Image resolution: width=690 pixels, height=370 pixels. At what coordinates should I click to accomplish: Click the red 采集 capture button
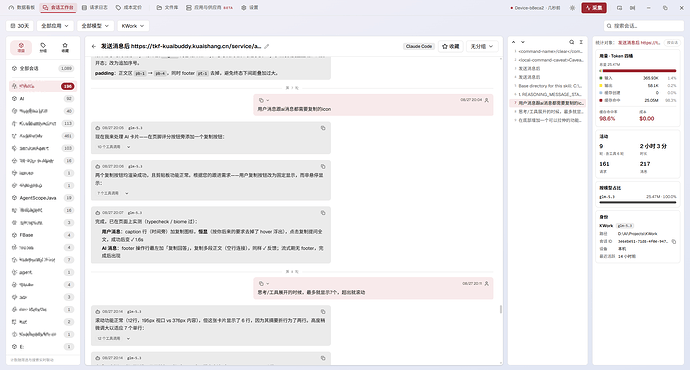[x=594, y=8]
